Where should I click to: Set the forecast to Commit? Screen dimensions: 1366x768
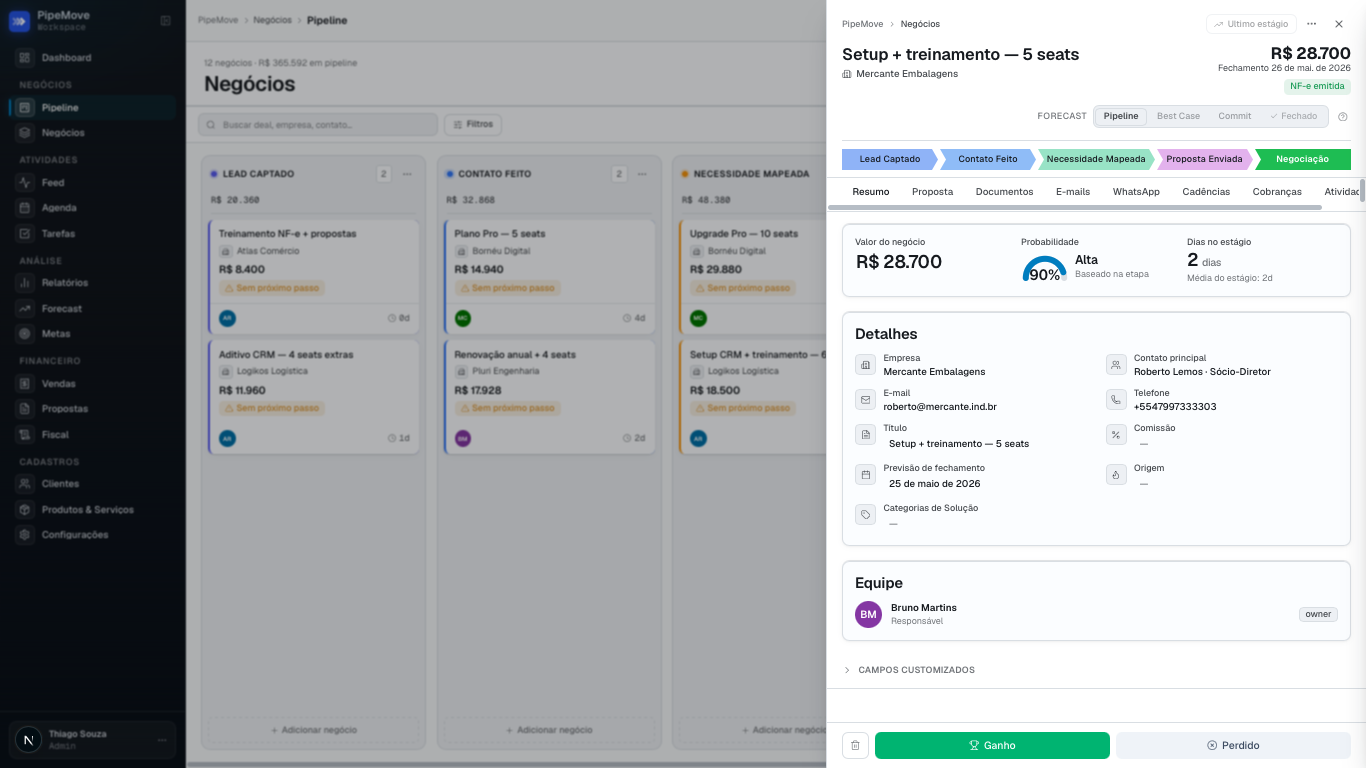point(1234,116)
